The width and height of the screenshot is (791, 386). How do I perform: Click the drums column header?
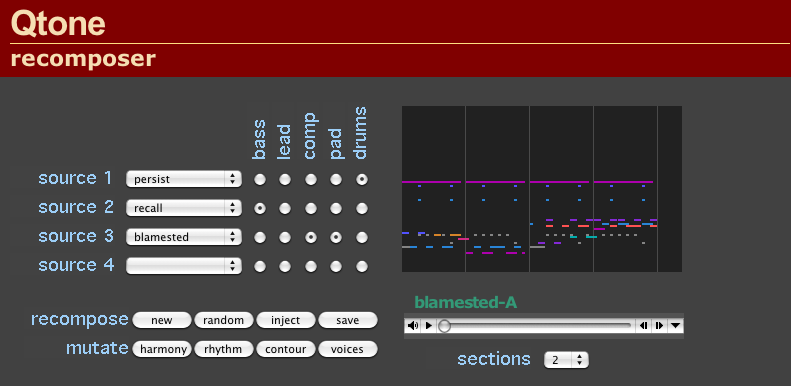(360, 133)
